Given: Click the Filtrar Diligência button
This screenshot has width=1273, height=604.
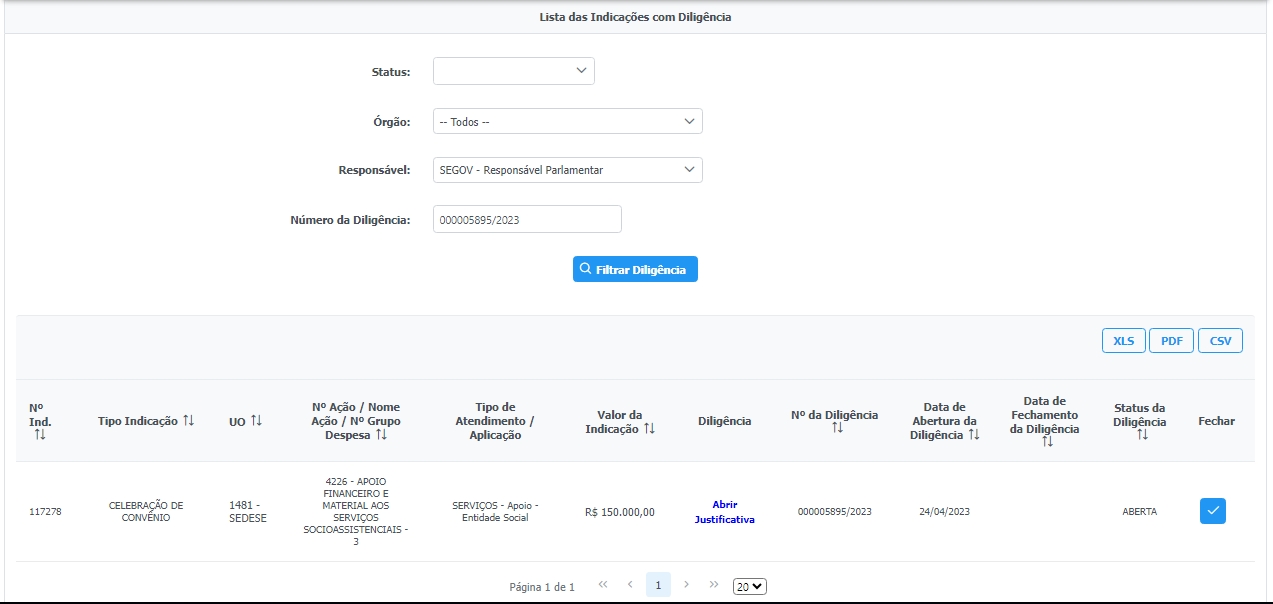Looking at the screenshot, I should [635, 269].
